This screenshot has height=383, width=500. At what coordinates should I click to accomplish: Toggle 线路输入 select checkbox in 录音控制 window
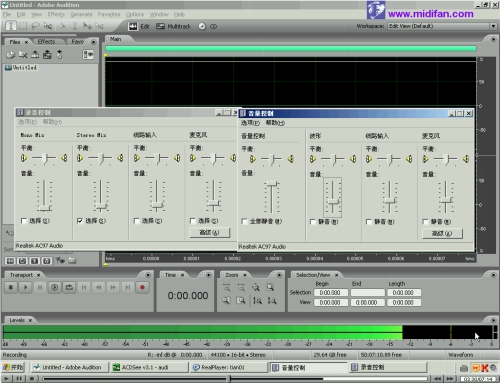(x=136, y=221)
